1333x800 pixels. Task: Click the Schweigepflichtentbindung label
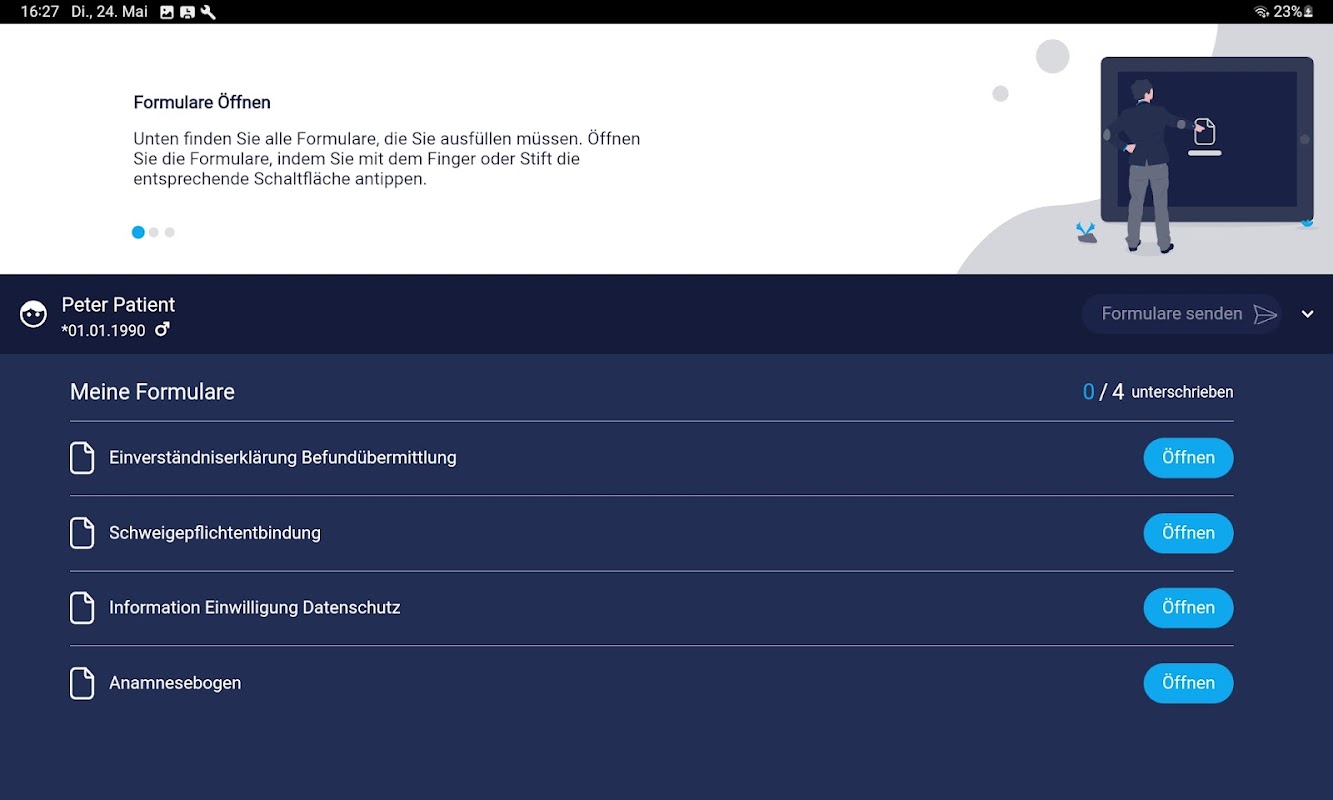215,533
